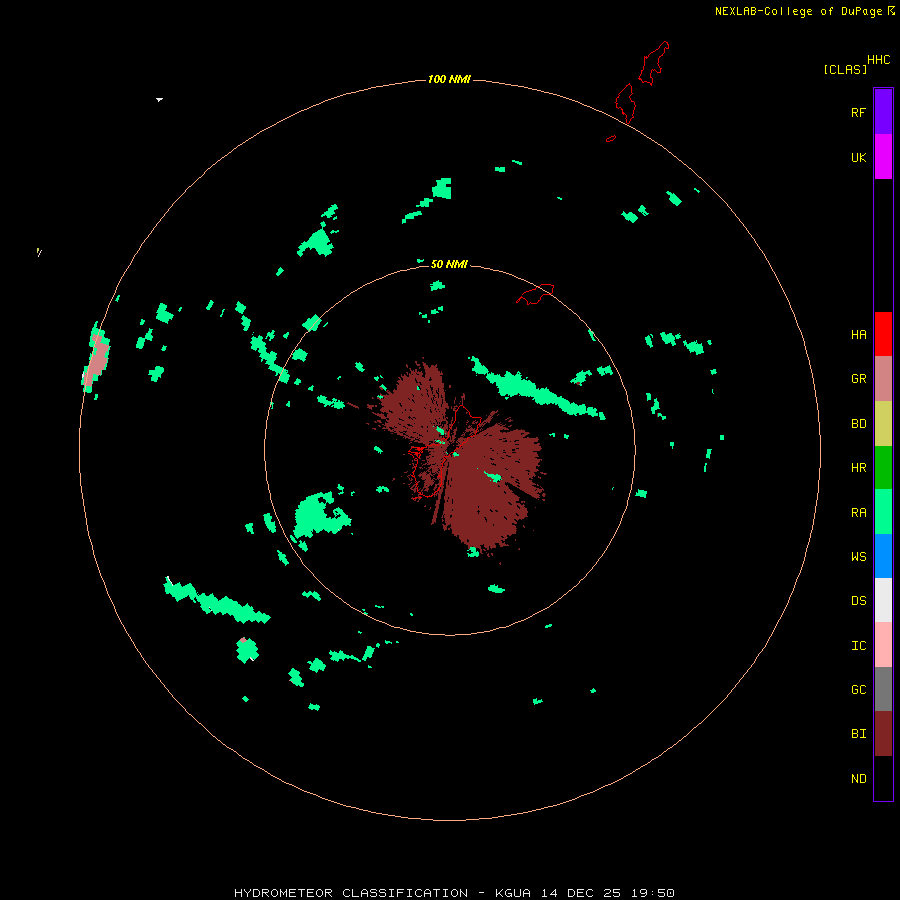Click the UK magenta legend swatch
900x900 pixels.
[x=883, y=157]
